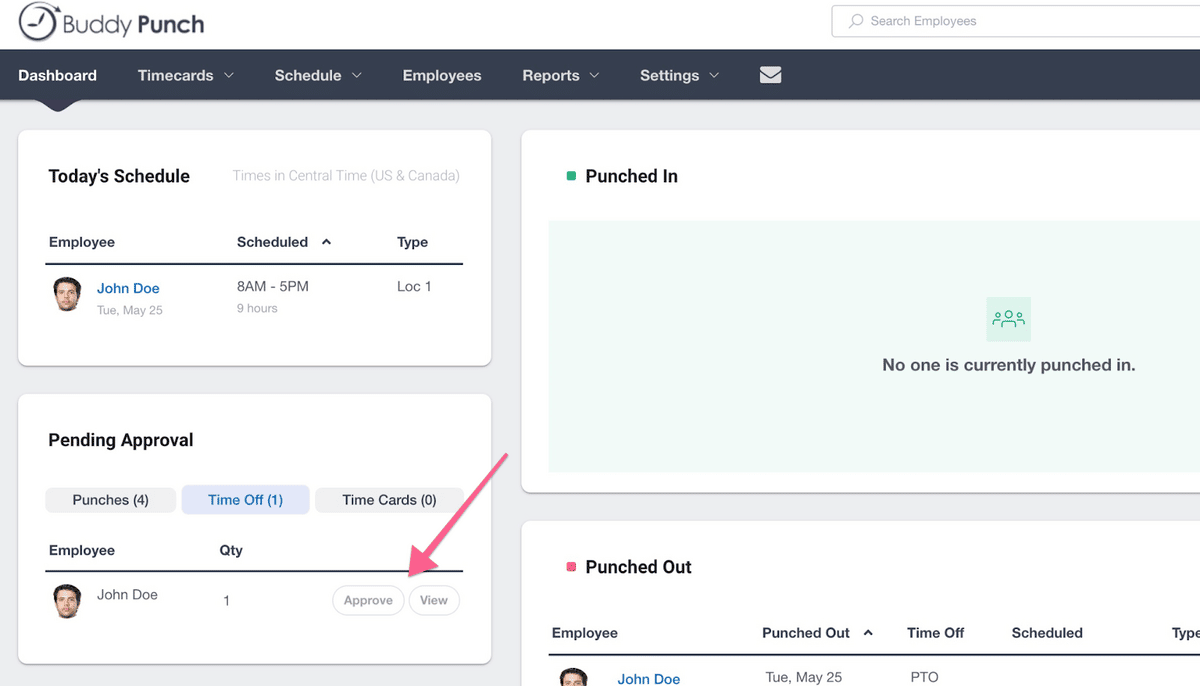Click the magnifier icon in search box
This screenshot has width=1200, height=686.
pos(856,21)
